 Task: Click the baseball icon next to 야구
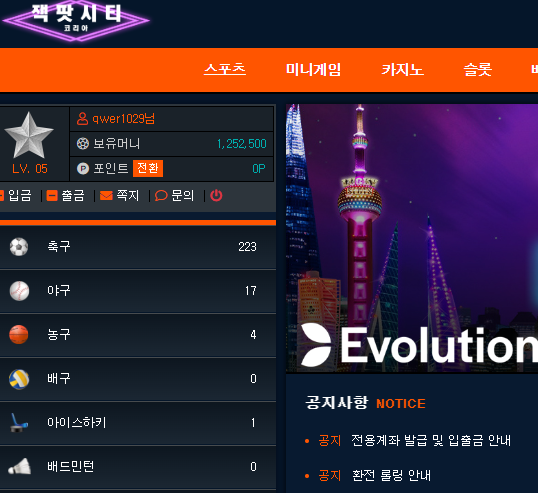pos(19,291)
